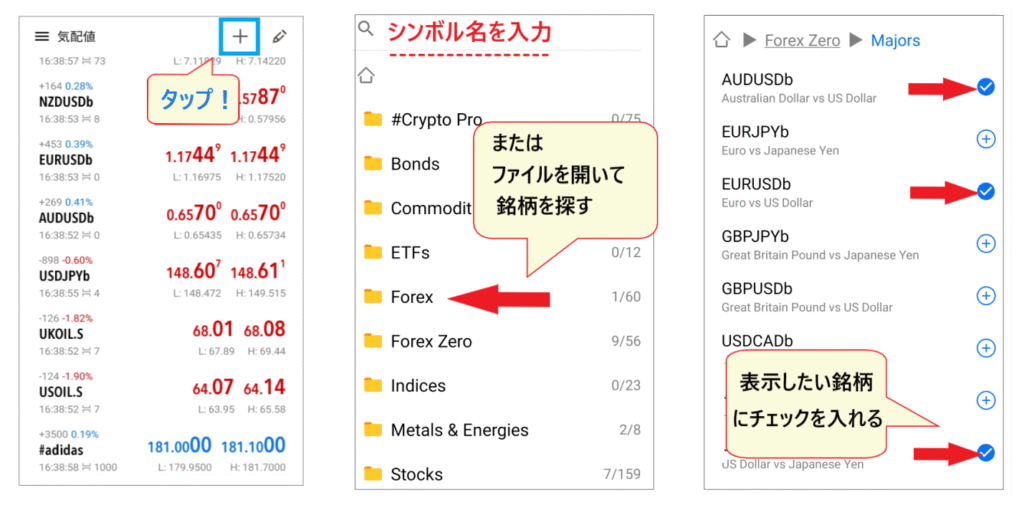Add EURJPYb with its plus icon
Image resolution: width=1024 pixels, height=505 pixels.
pyautogui.click(x=985, y=139)
